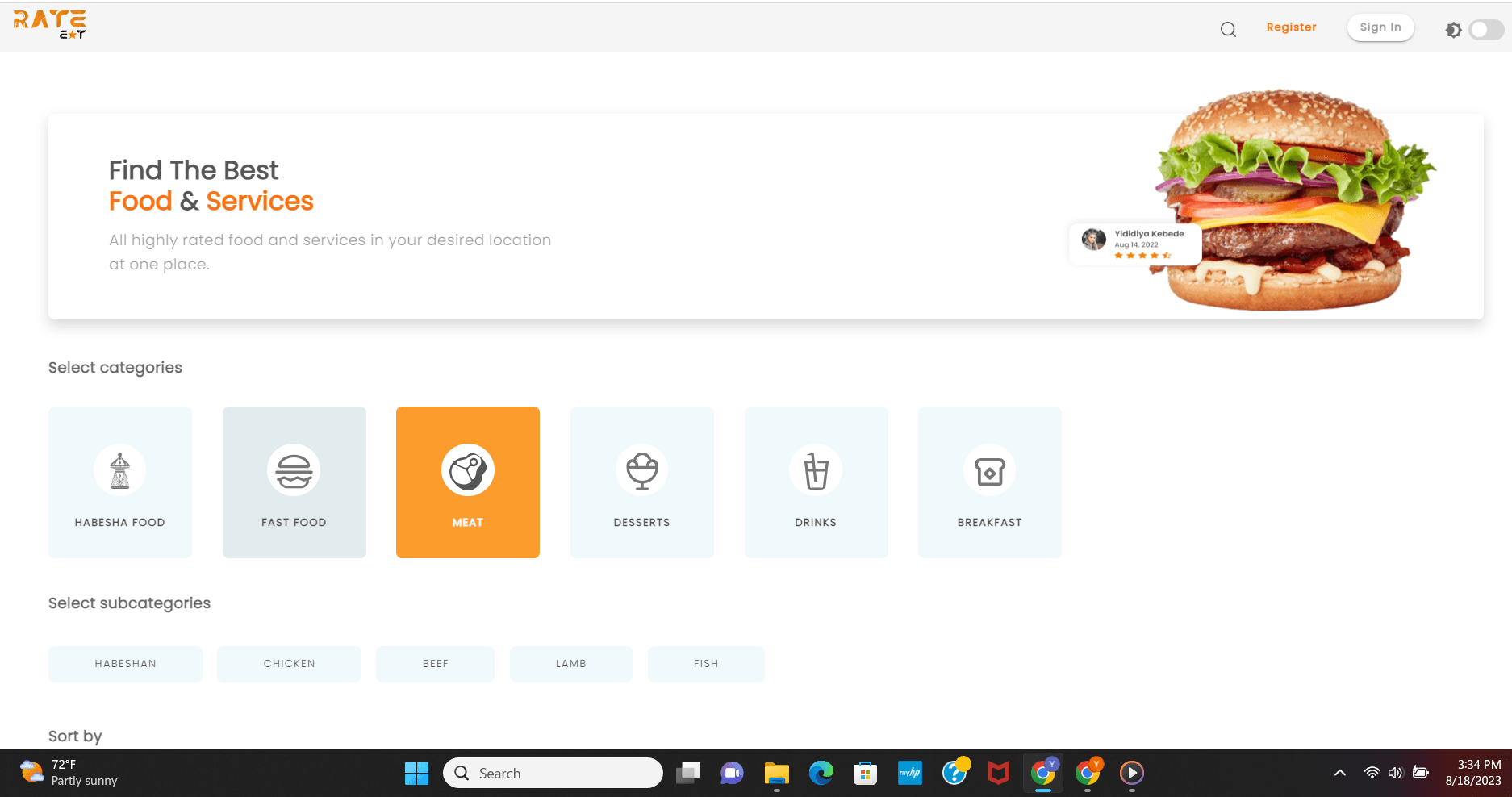Open Yididiya Kebede review card

(x=1135, y=244)
